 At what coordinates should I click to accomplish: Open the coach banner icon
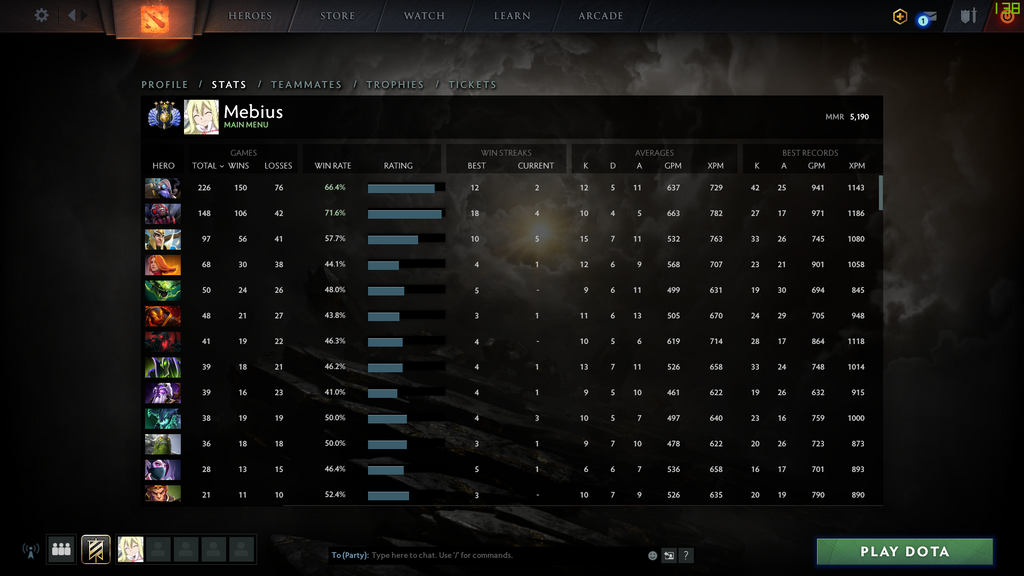(95, 549)
